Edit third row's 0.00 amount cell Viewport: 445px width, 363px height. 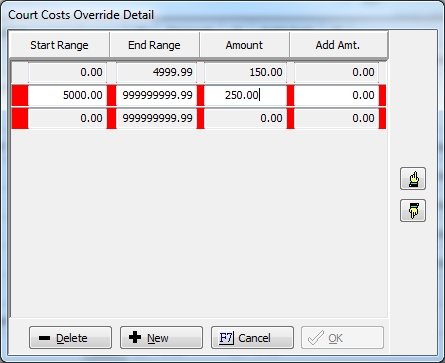coord(245,118)
